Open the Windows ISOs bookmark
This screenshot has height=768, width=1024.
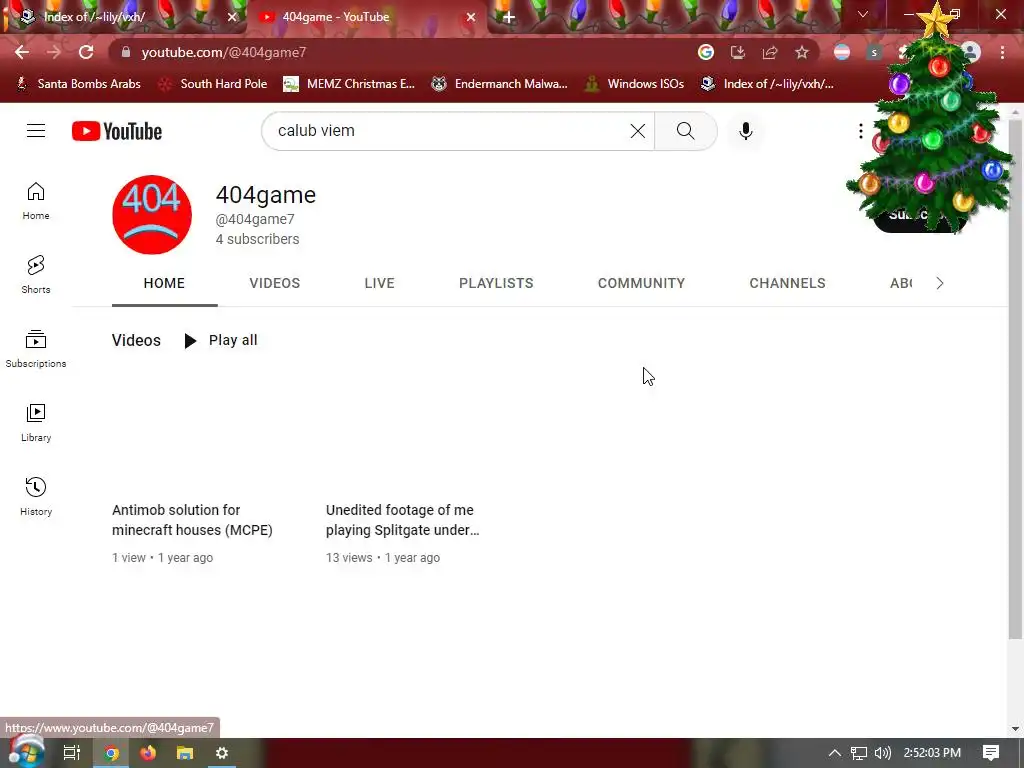[634, 84]
